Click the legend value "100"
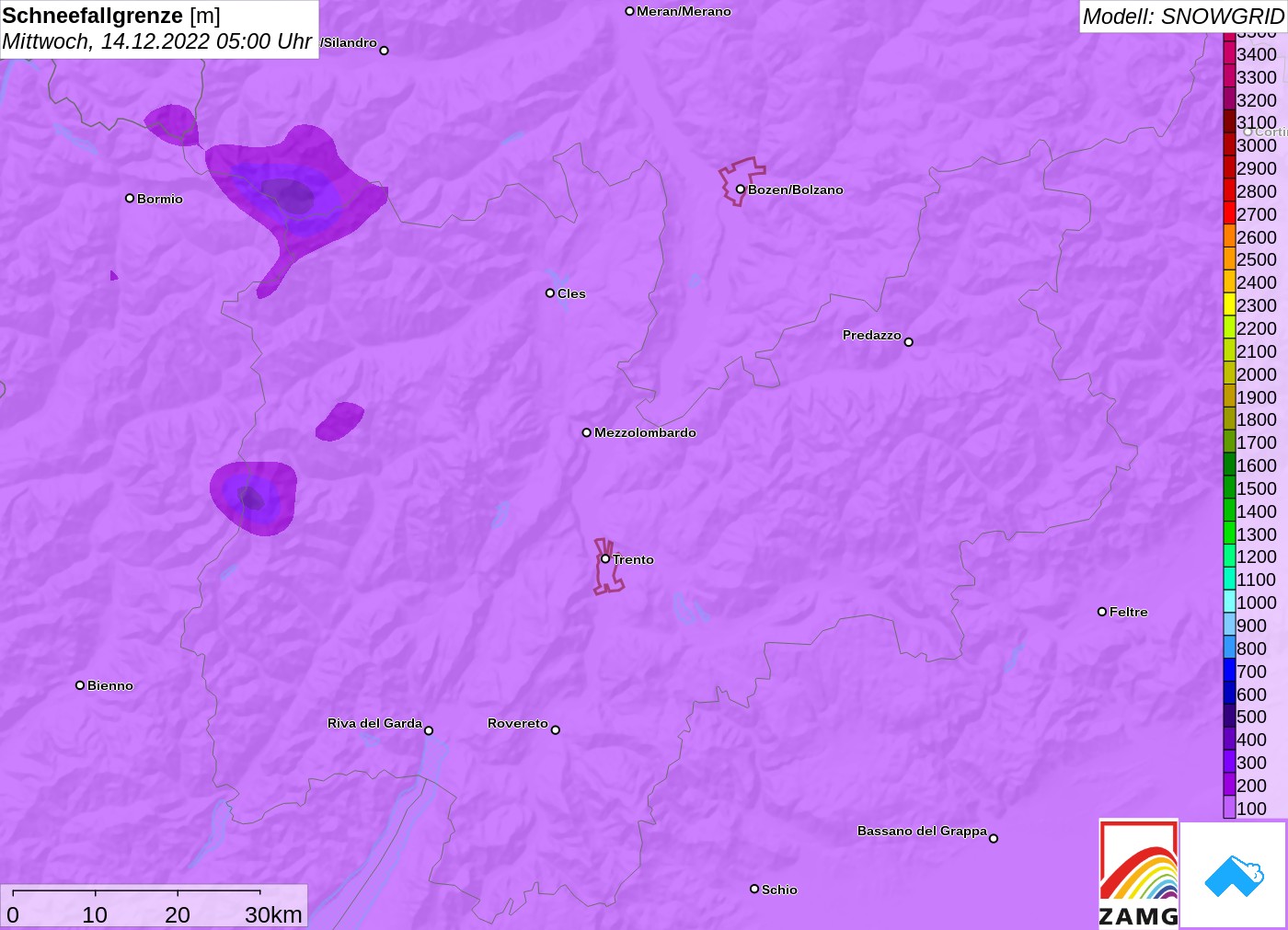This screenshot has height=930, width=1288. tap(1251, 809)
